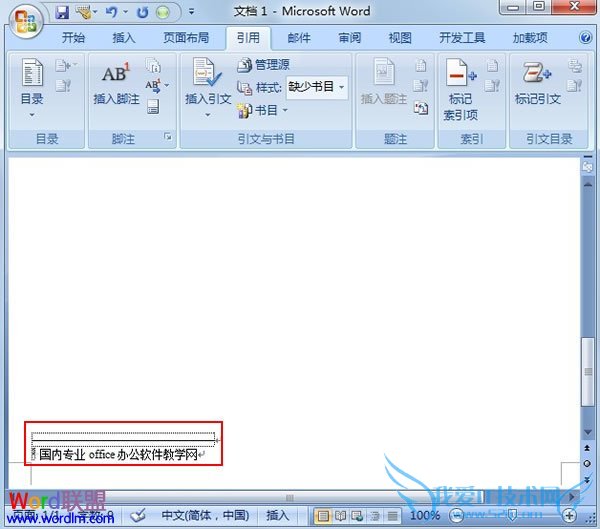Redo the last action

click(x=143, y=13)
